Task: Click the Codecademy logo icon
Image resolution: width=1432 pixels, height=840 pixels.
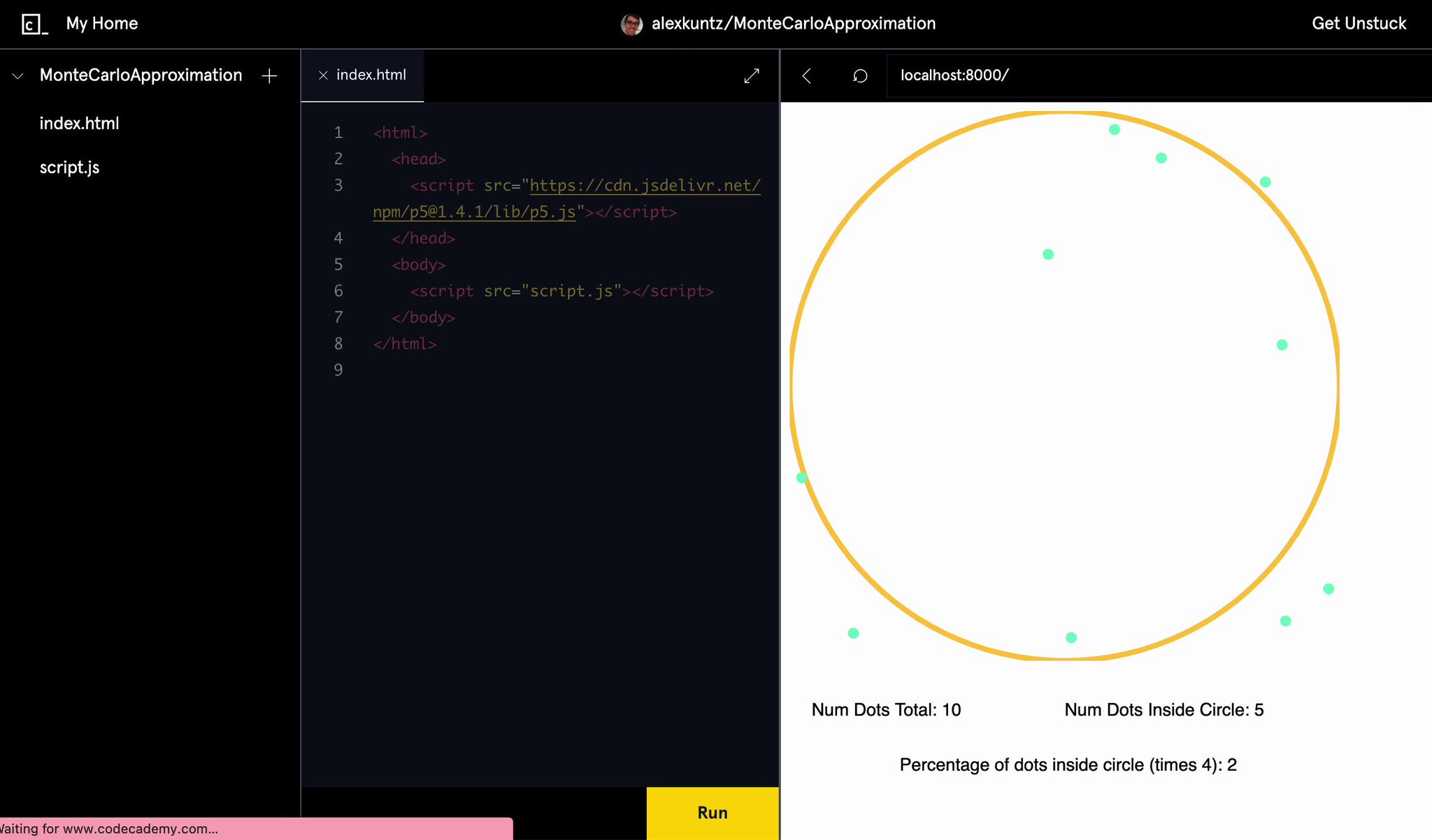Action: pos(31,23)
